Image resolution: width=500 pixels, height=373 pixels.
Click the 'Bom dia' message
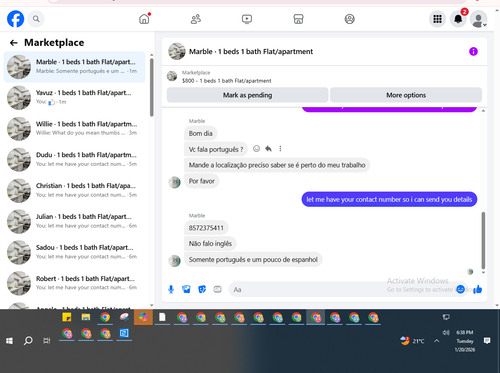point(200,133)
